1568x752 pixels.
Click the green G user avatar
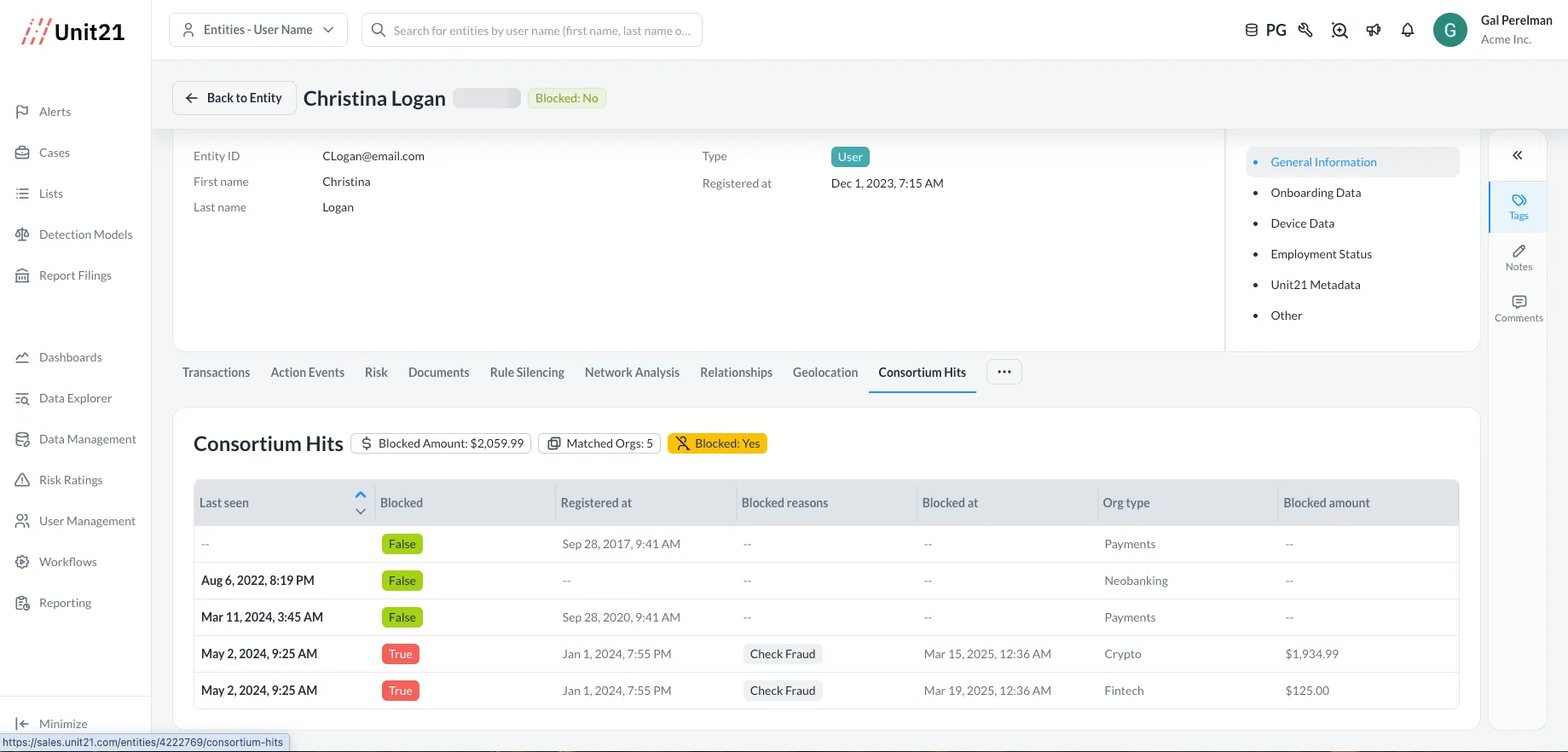pyautogui.click(x=1449, y=30)
